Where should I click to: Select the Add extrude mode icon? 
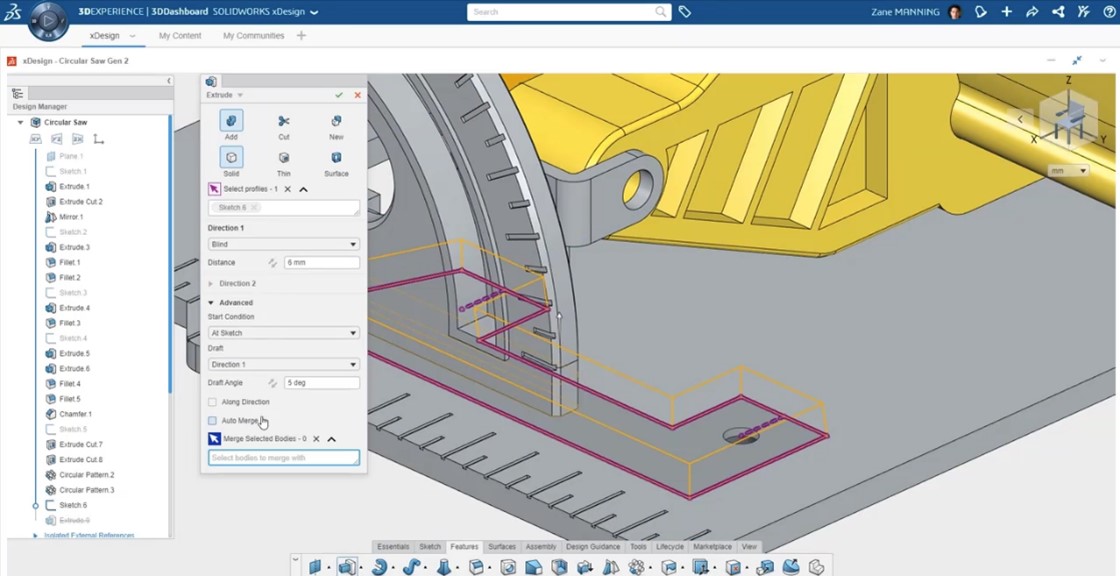(231, 122)
